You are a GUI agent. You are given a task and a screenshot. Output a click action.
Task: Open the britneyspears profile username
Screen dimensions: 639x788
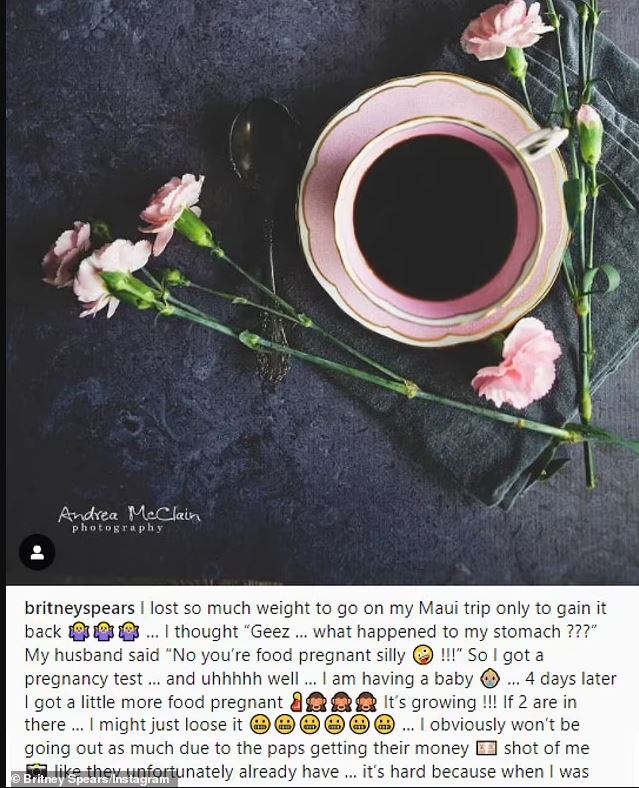[x=79, y=608]
